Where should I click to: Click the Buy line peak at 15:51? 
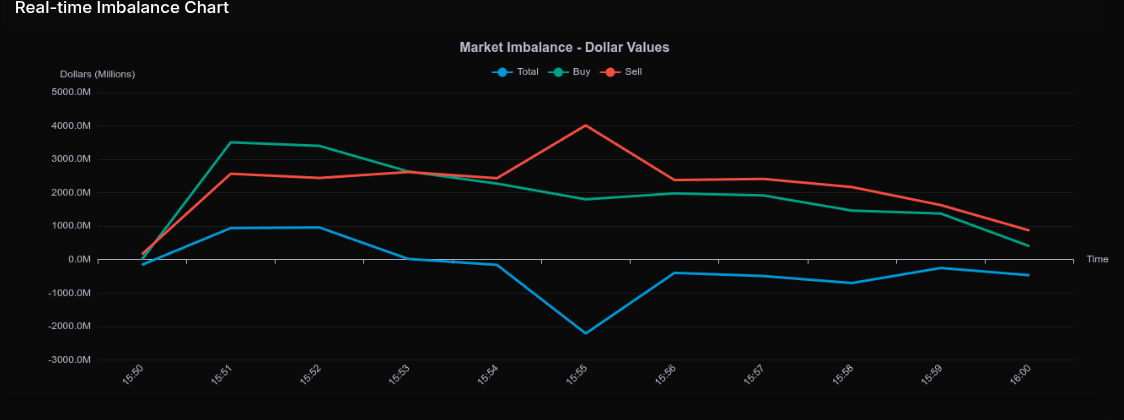click(231, 142)
